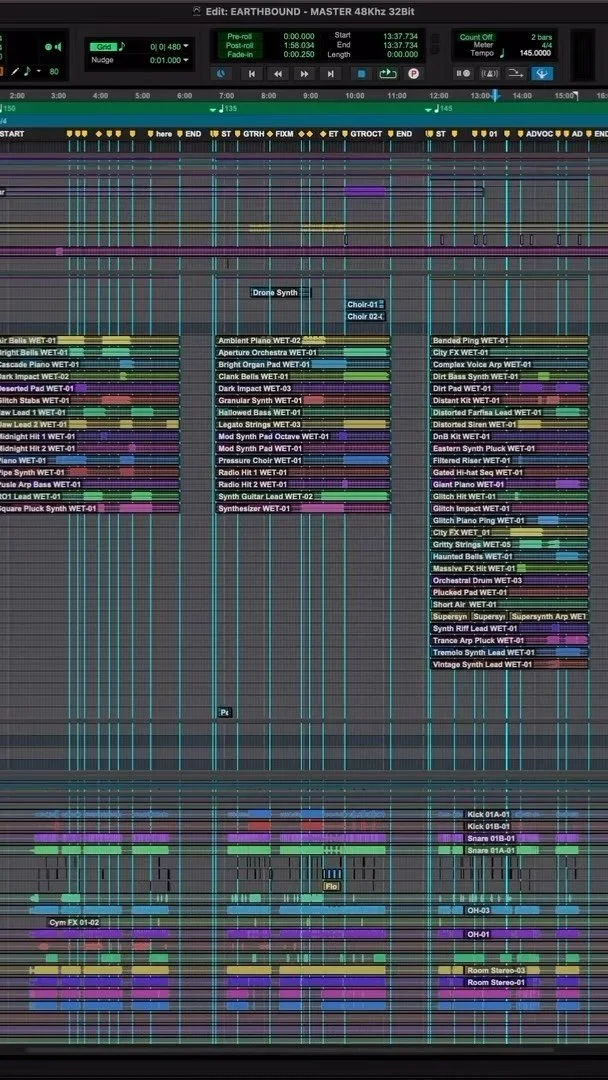Toggle the highlighted blue MIDI Merge icon

point(542,73)
